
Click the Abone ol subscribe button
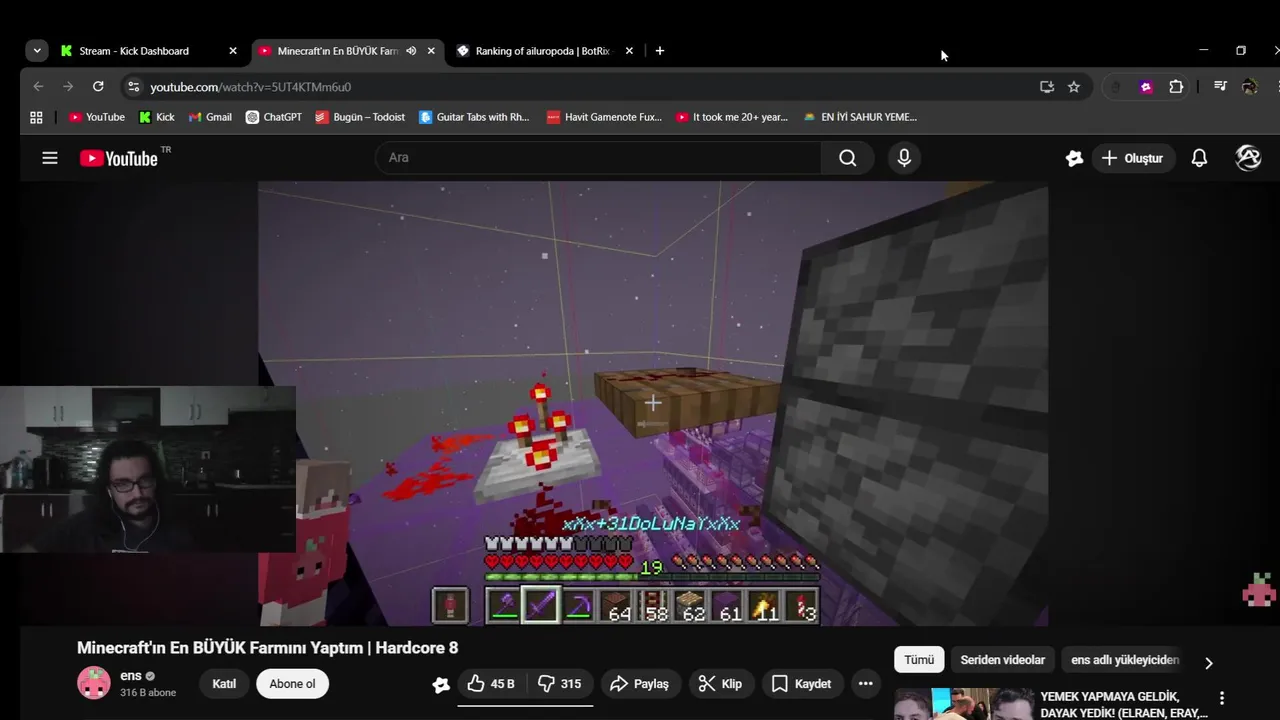pos(292,684)
